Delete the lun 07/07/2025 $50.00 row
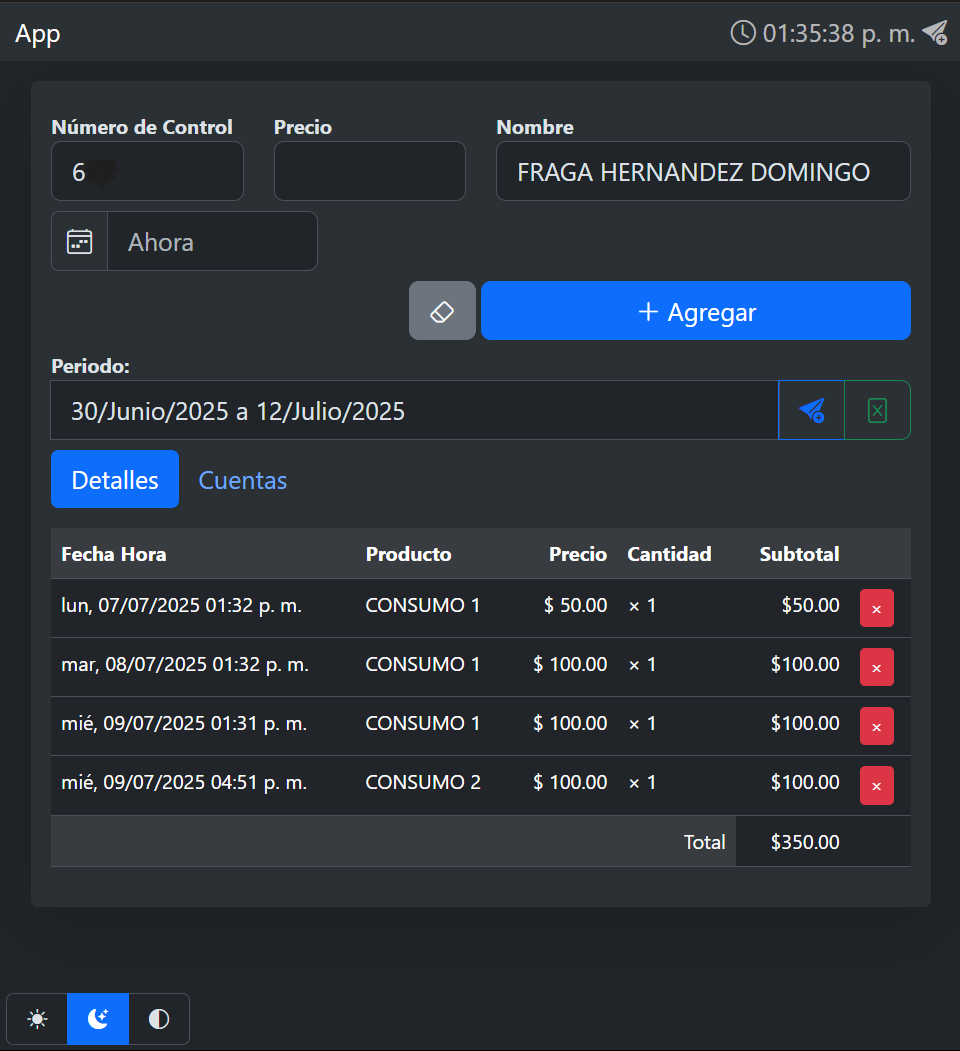960x1051 pixels. tap(876, 608)
